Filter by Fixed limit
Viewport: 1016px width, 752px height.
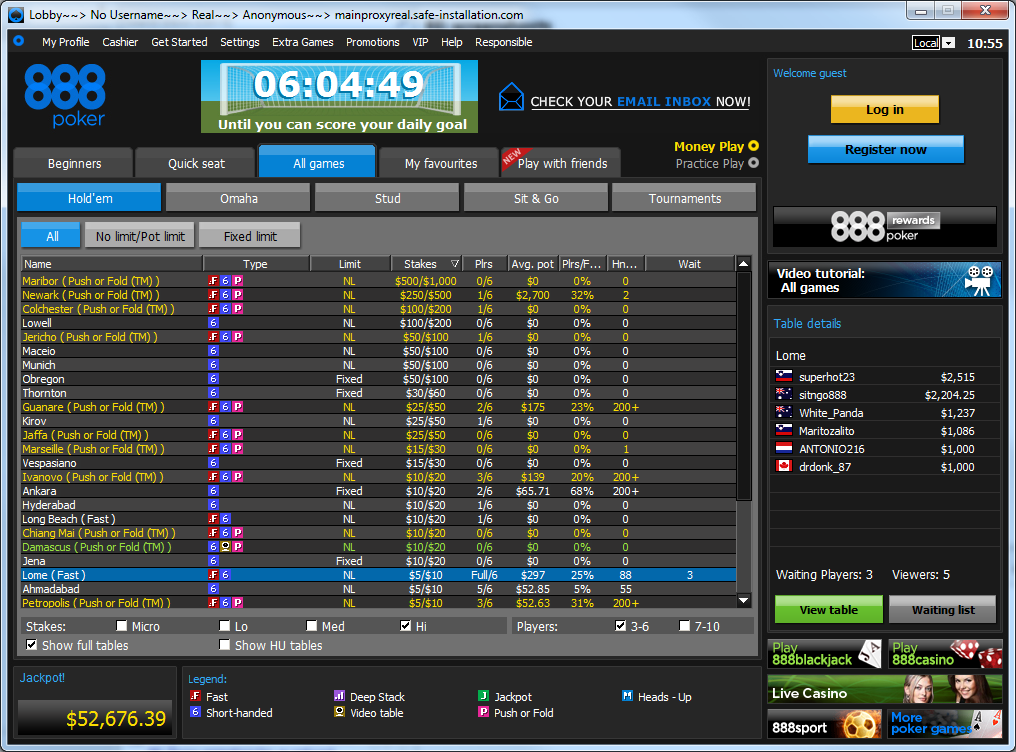tap(250, 236)
